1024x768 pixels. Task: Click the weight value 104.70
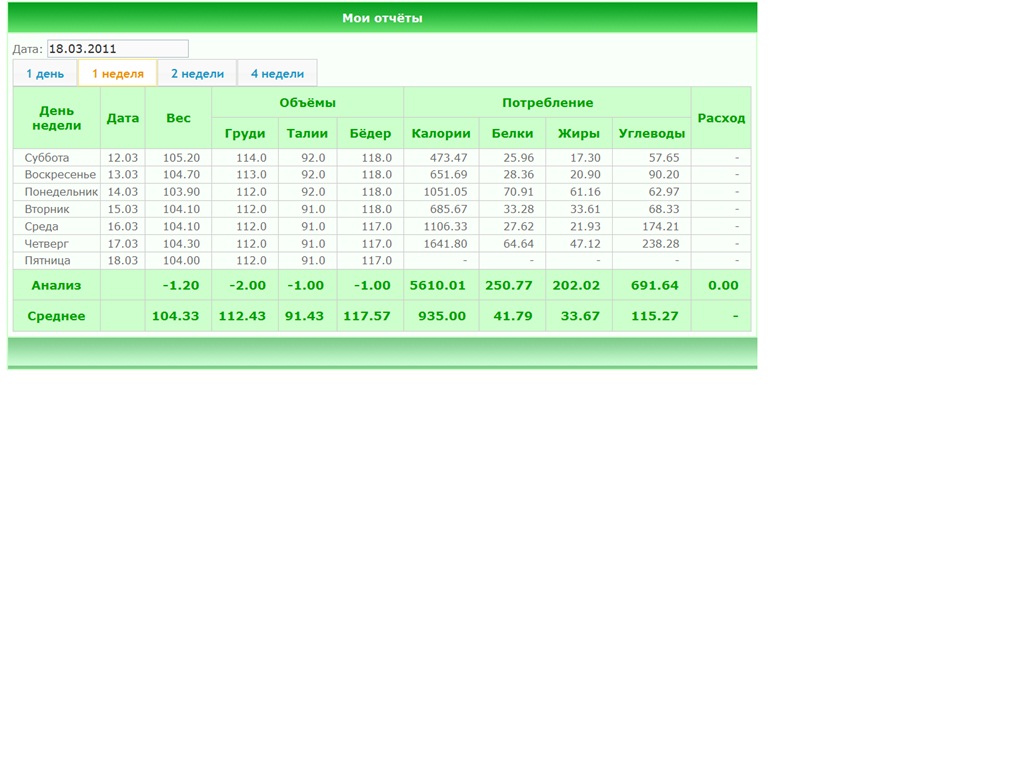pyautogui.click(x=182, y=174)
